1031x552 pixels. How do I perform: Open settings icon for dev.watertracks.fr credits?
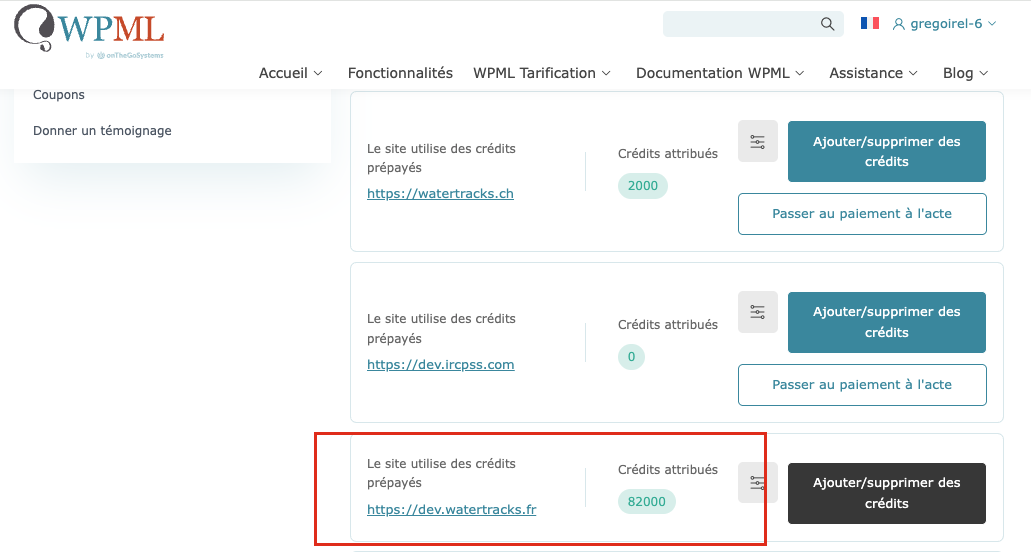(757, 483)
